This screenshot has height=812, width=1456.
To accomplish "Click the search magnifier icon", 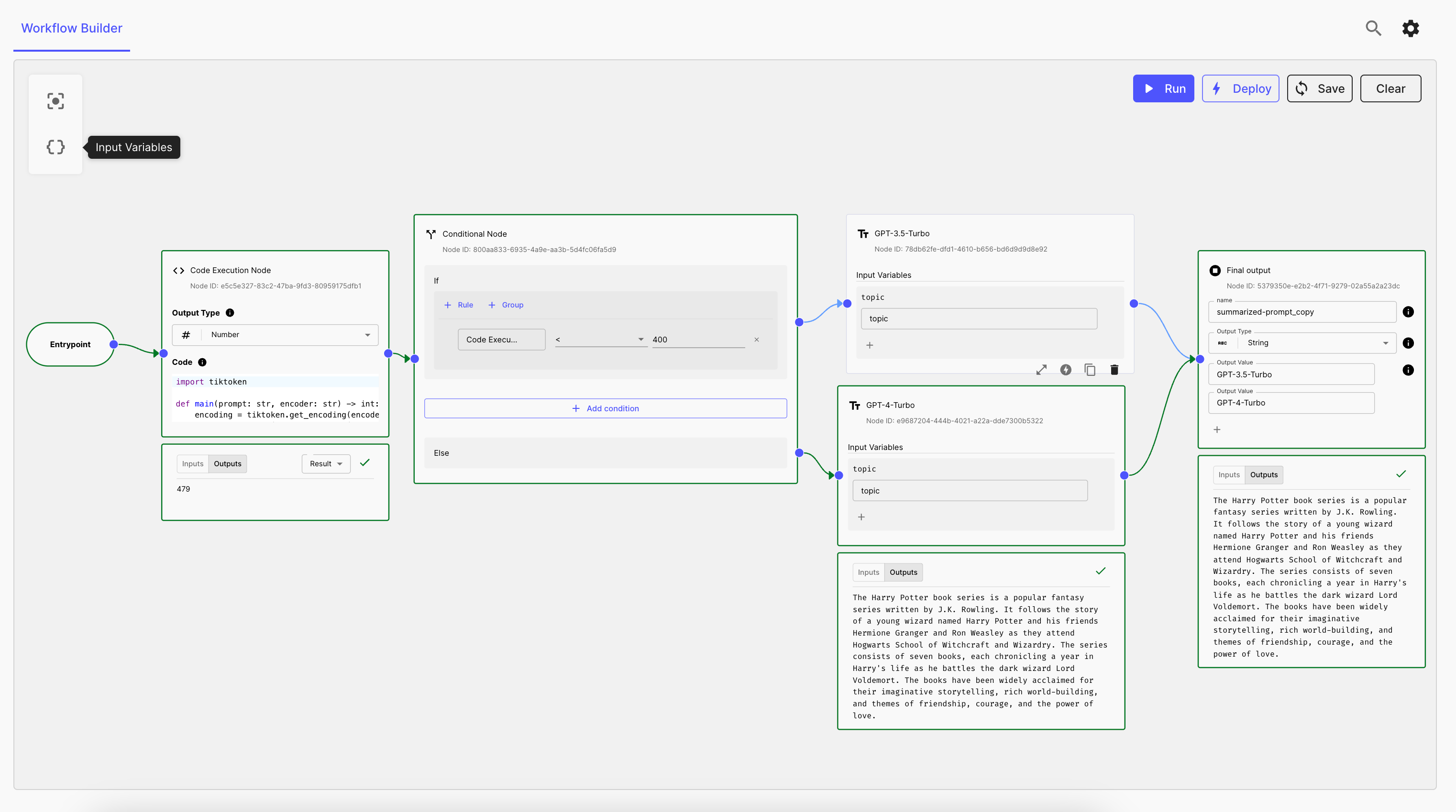I will pos(1373,28).
